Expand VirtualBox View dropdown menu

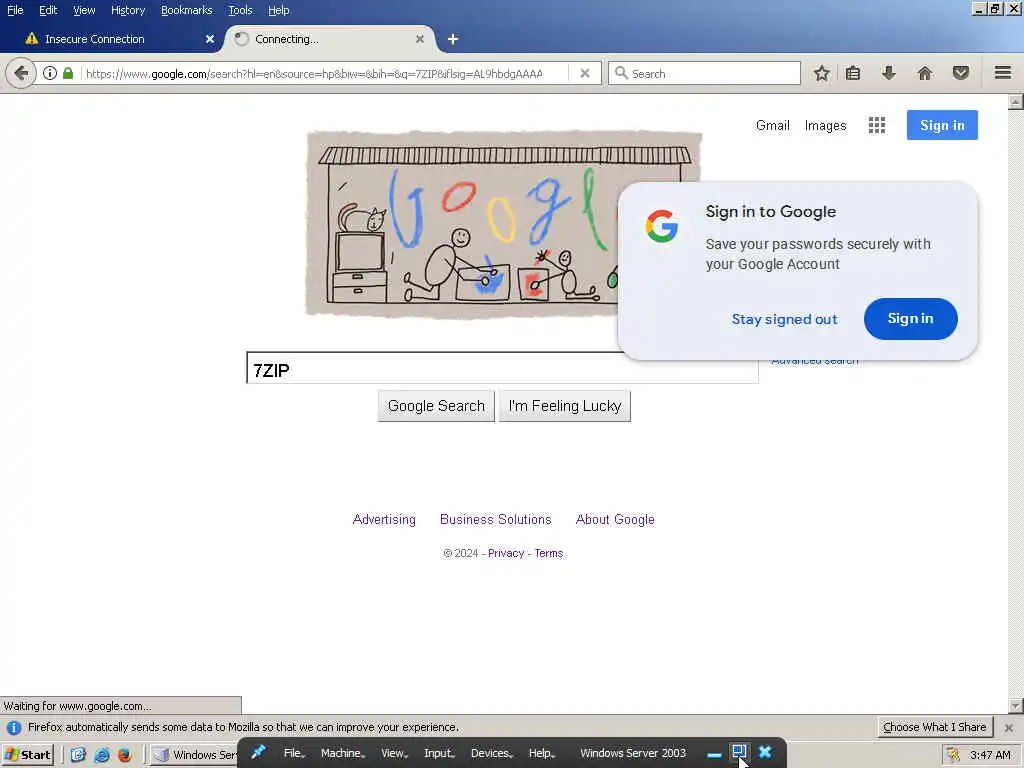394,753
